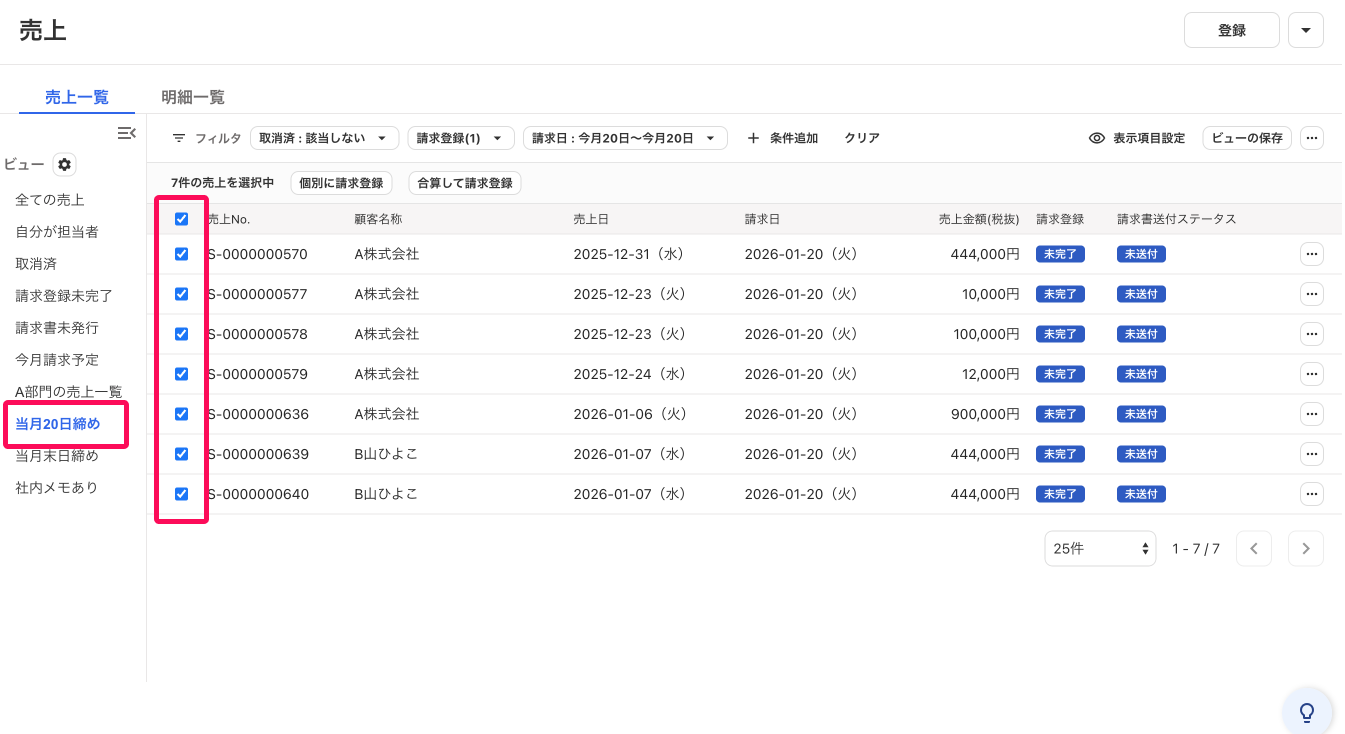Select the A部門の売上一覧 view
Viewport: 1345px width, 734px height.
69,392
